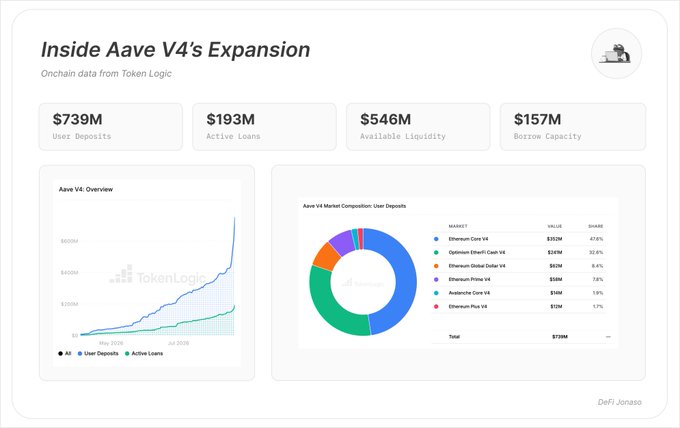Toggle User Deposits series in chart legend
This screenshot has width=680, height=428.
(98, 353)
